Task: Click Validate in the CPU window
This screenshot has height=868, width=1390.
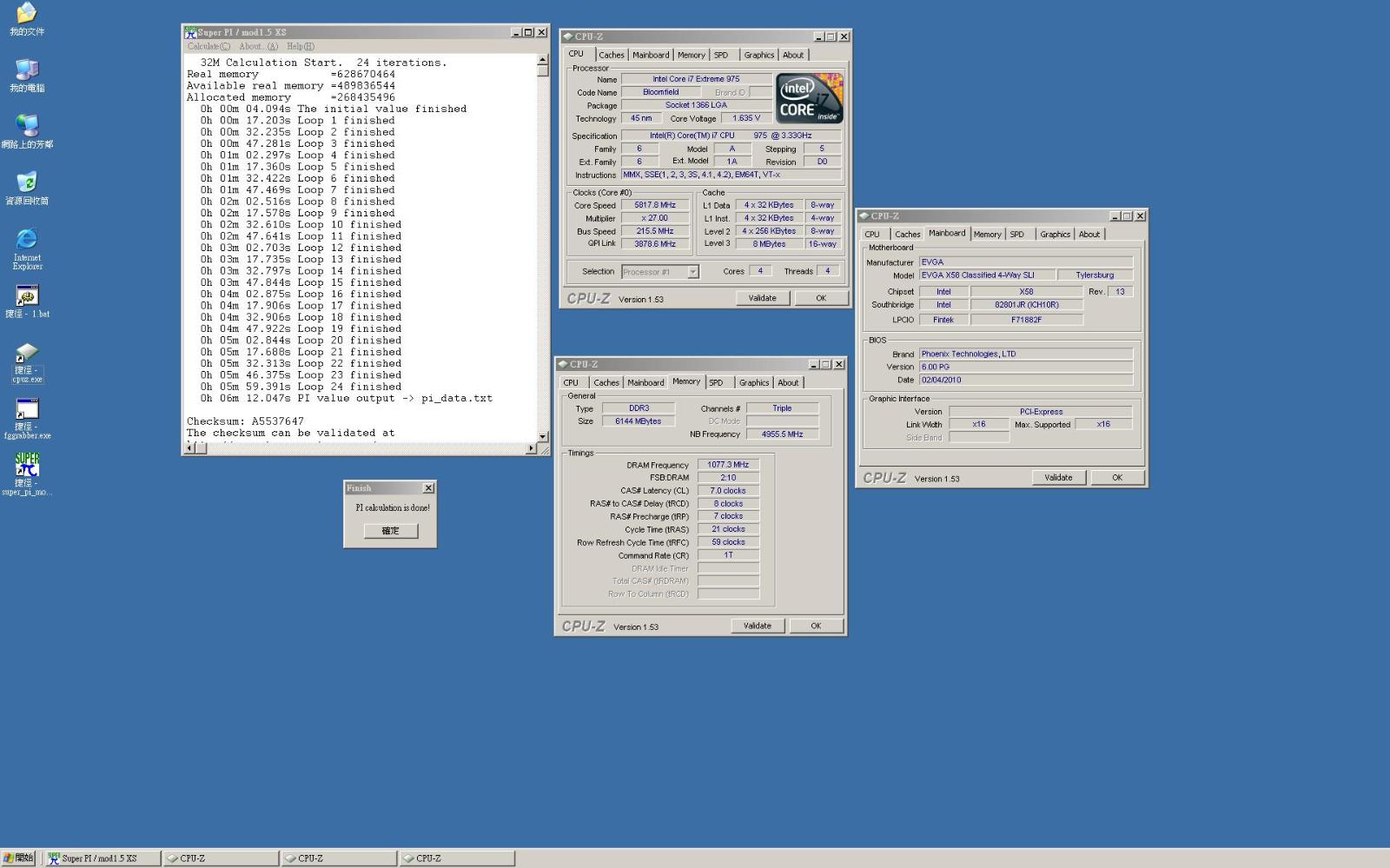Action: 762,298
